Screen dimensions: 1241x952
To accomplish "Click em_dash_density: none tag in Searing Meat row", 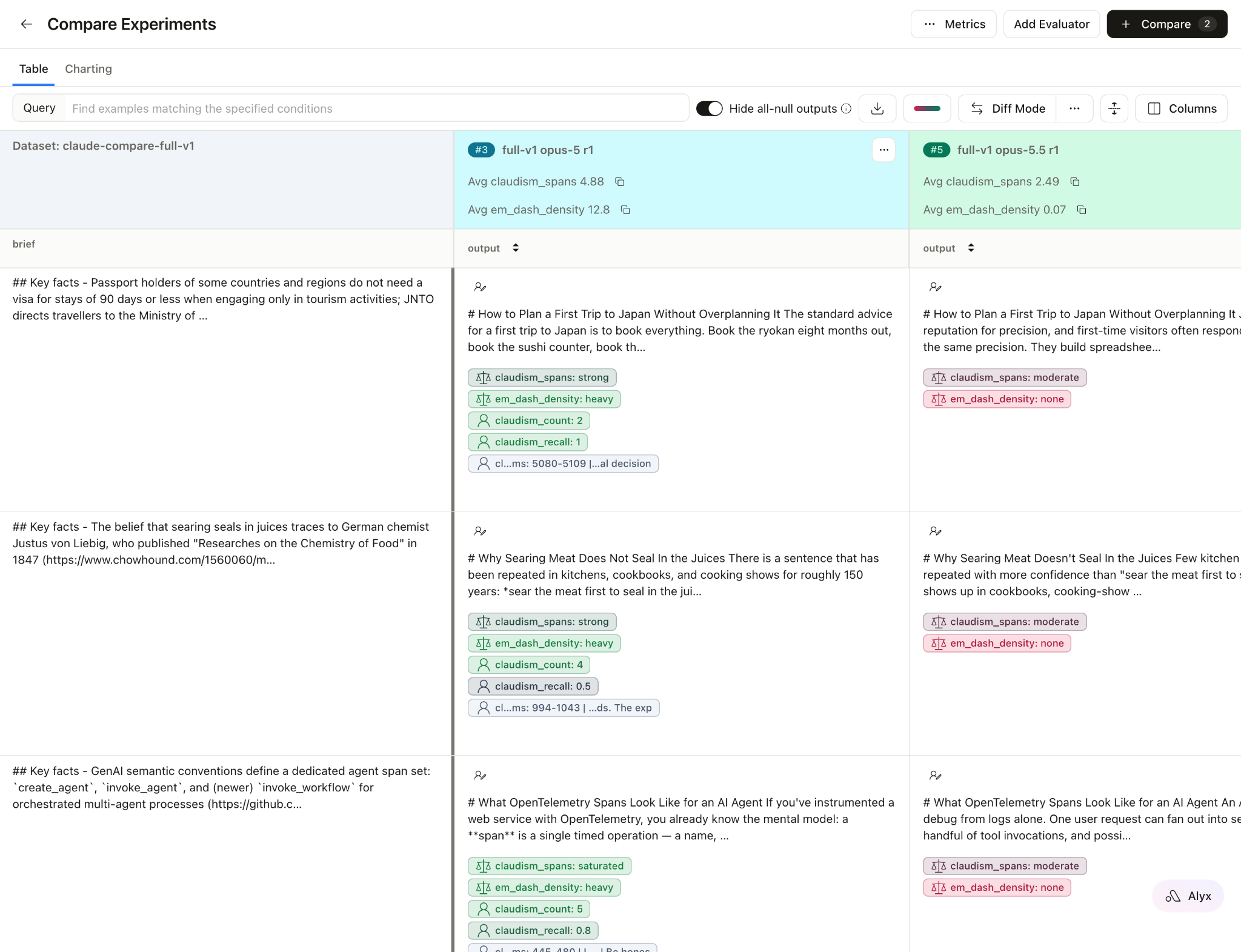I will (x=997, y=643).
